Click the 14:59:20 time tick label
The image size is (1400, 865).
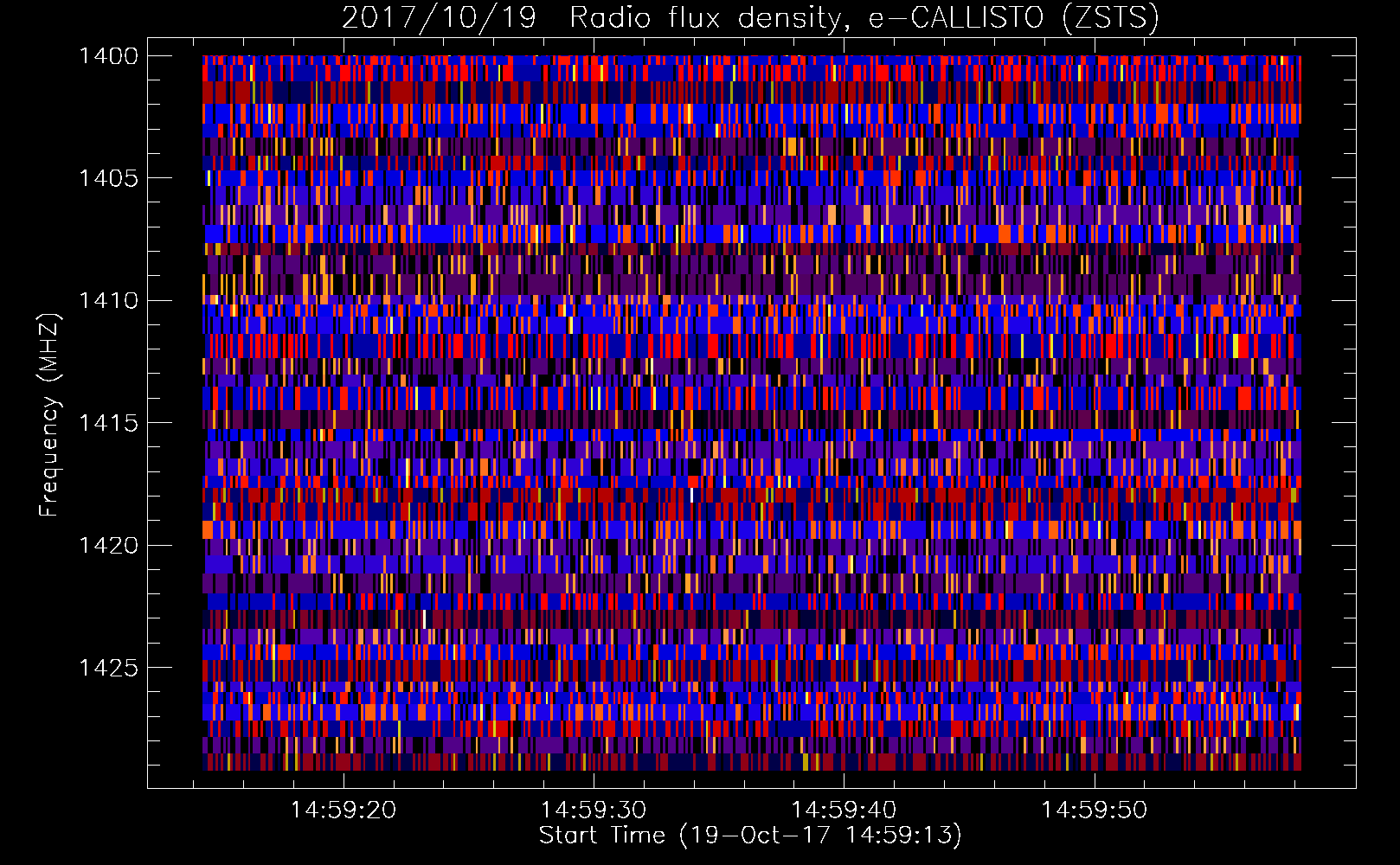344,811
